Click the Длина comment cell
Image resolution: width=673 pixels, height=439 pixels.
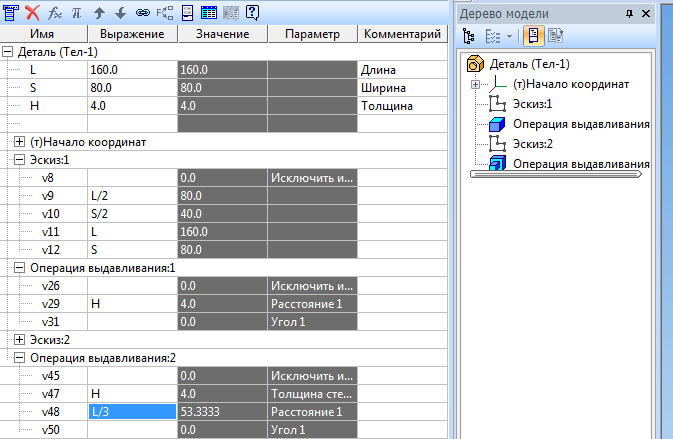[403, 70]
